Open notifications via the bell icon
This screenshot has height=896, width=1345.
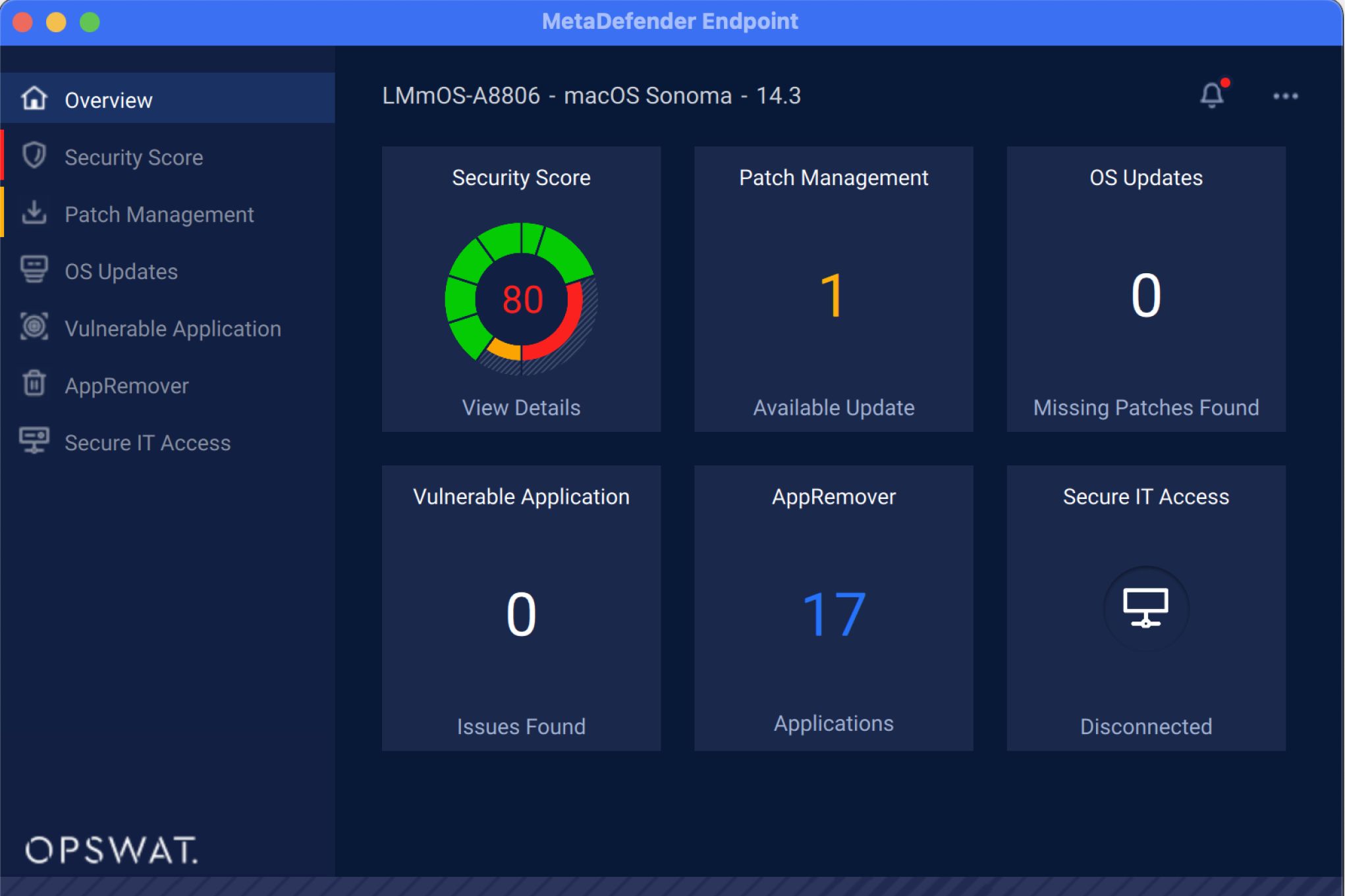click(1212, 96)
